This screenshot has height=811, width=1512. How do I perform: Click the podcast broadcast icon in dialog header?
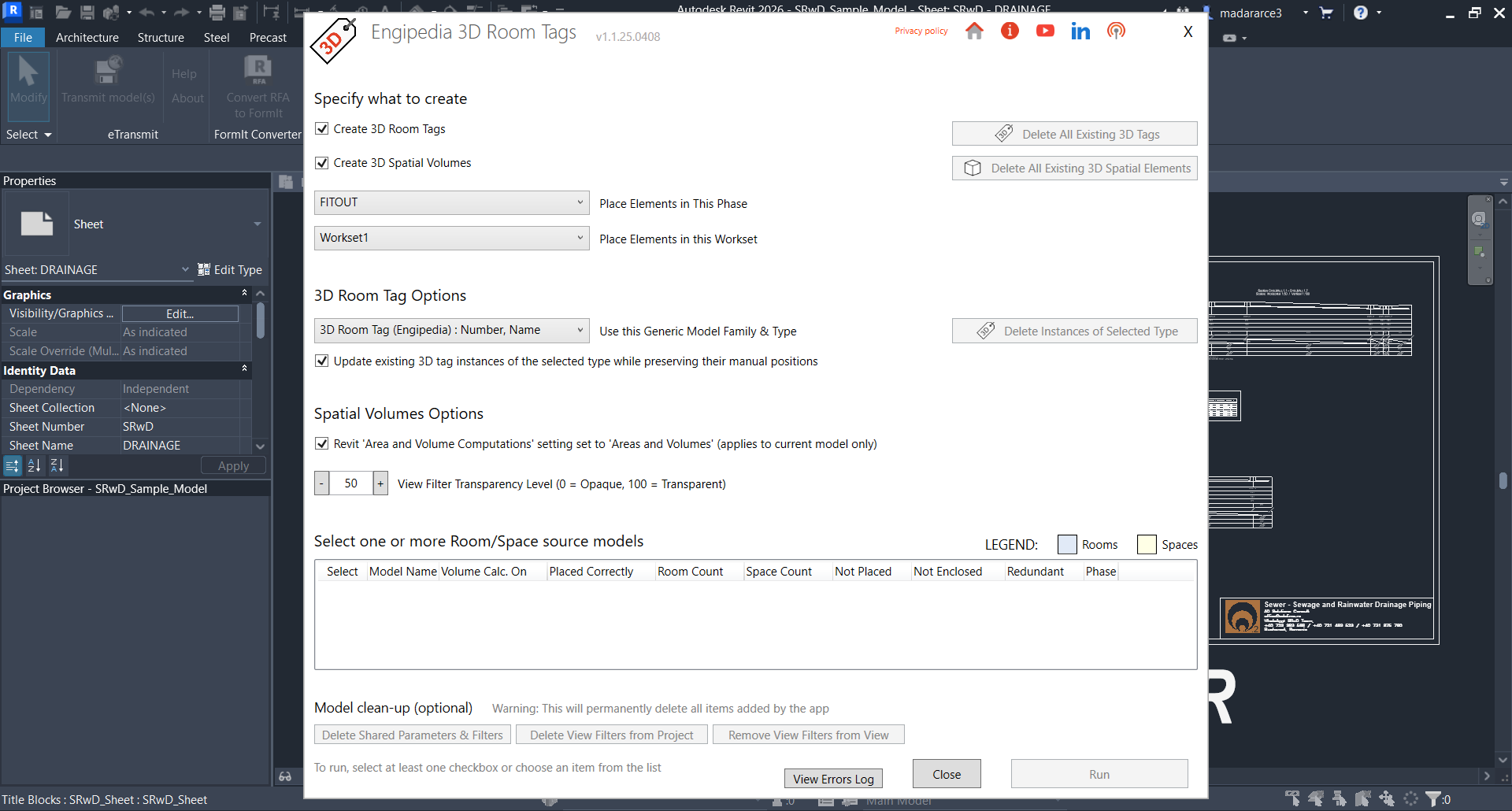point(1116,31)
